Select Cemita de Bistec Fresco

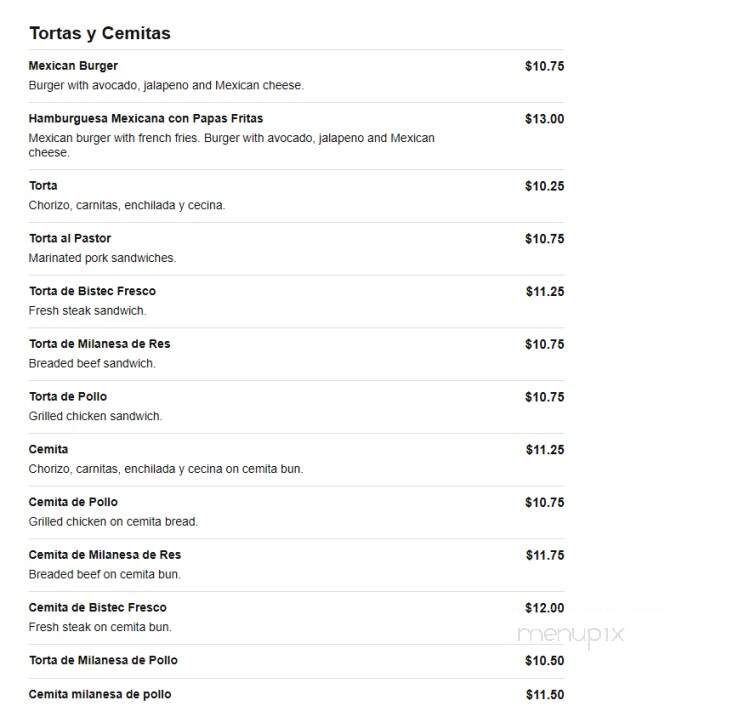[x=98, y=607]
